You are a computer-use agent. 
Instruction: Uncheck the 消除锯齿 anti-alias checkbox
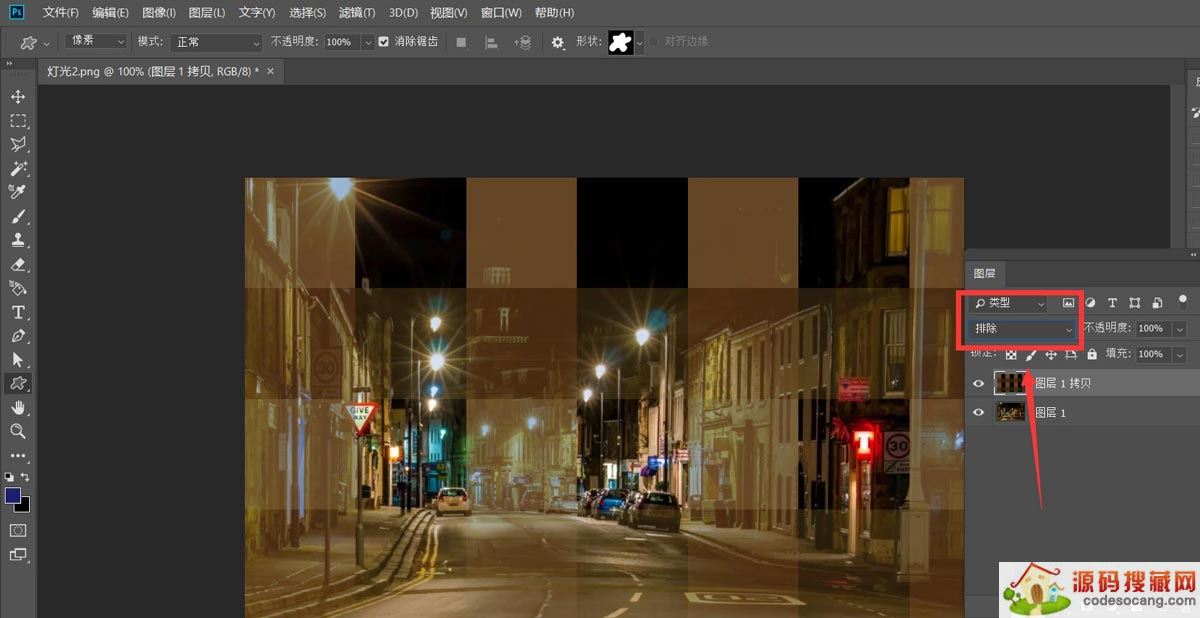tap(384, 42)
